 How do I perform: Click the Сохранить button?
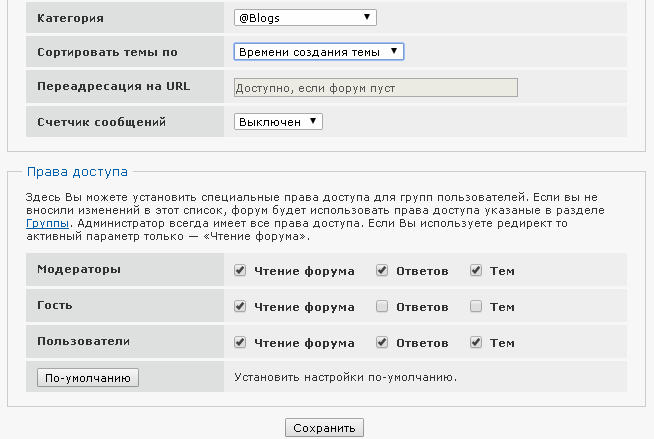[325, 429]
